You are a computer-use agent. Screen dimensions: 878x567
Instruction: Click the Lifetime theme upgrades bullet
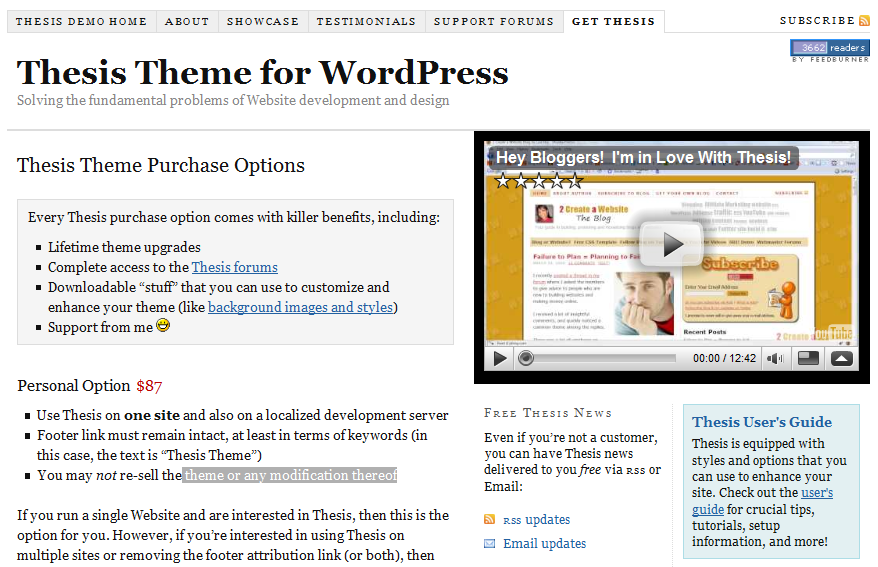(x=124, y=247)
